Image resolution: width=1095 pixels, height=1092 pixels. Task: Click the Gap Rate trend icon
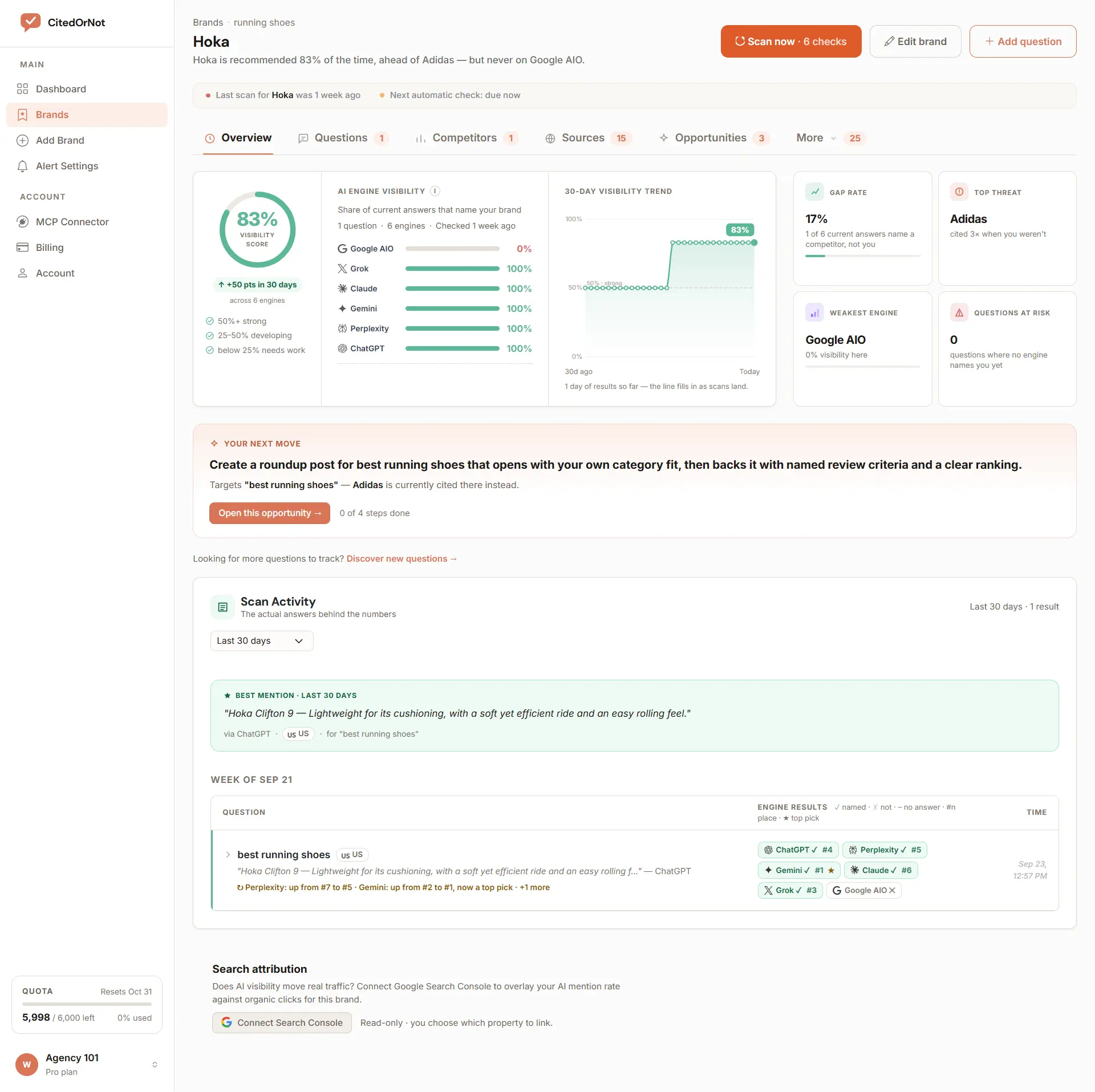pos(815,192)
